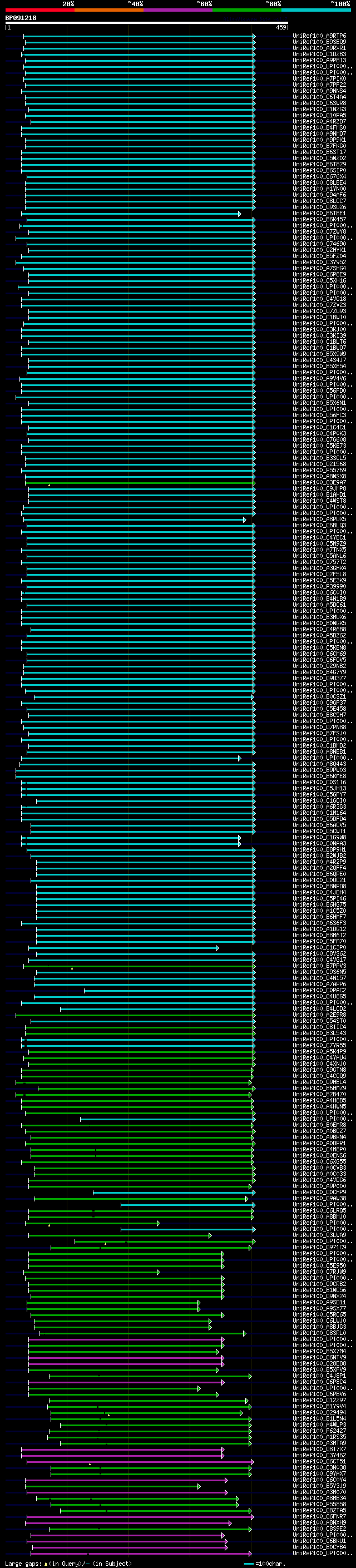Select hit label UniRef100_B4FMS0

319,128
